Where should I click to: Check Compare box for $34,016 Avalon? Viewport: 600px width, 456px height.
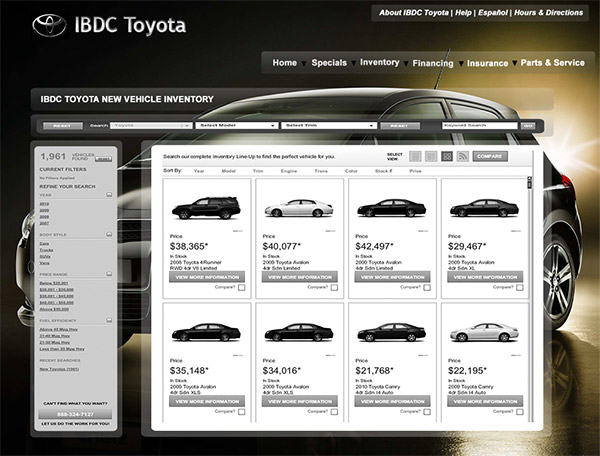[x=334, y=412]
